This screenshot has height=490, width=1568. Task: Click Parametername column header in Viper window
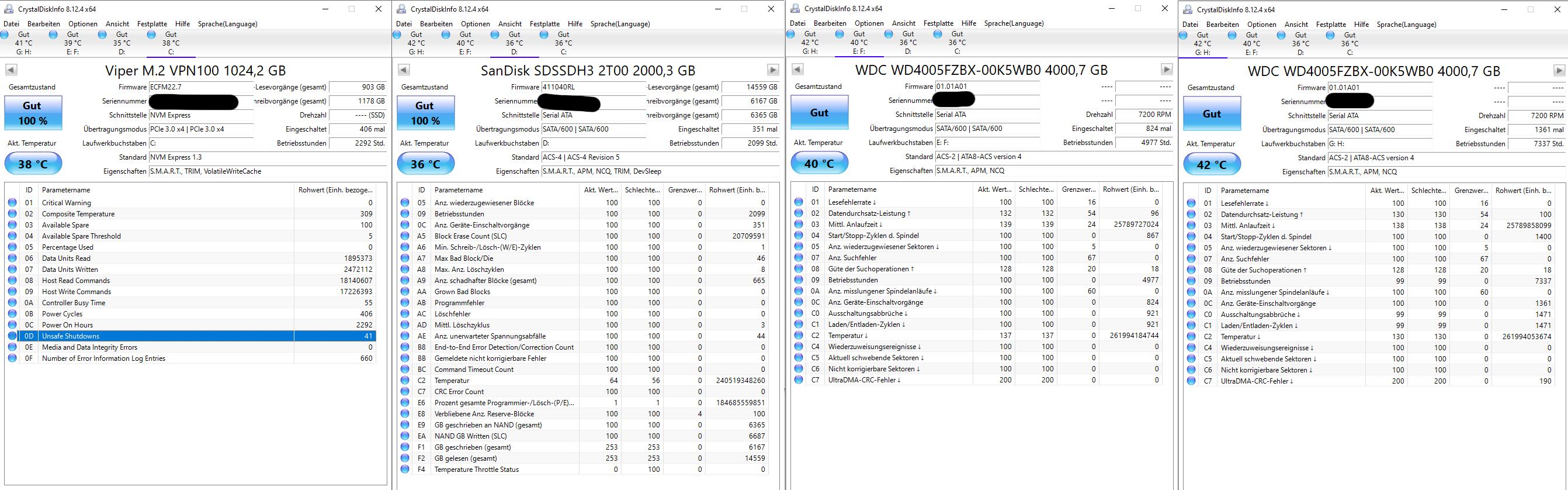point(166,190)
